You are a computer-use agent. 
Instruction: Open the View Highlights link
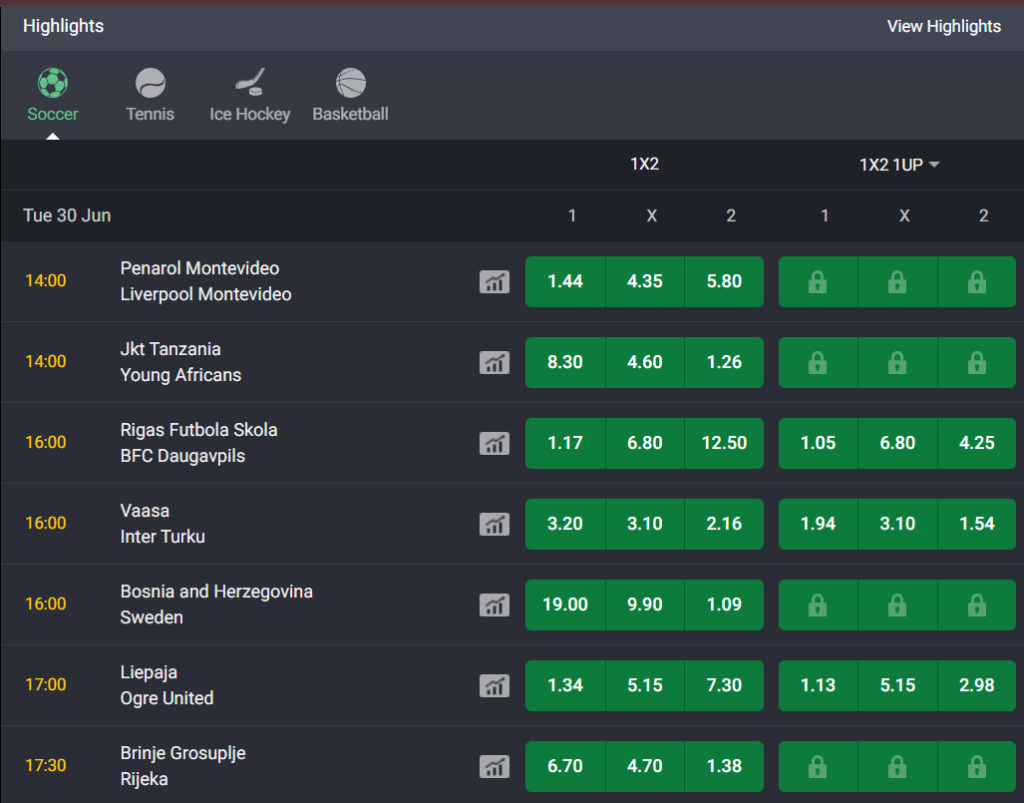point(944,26)
